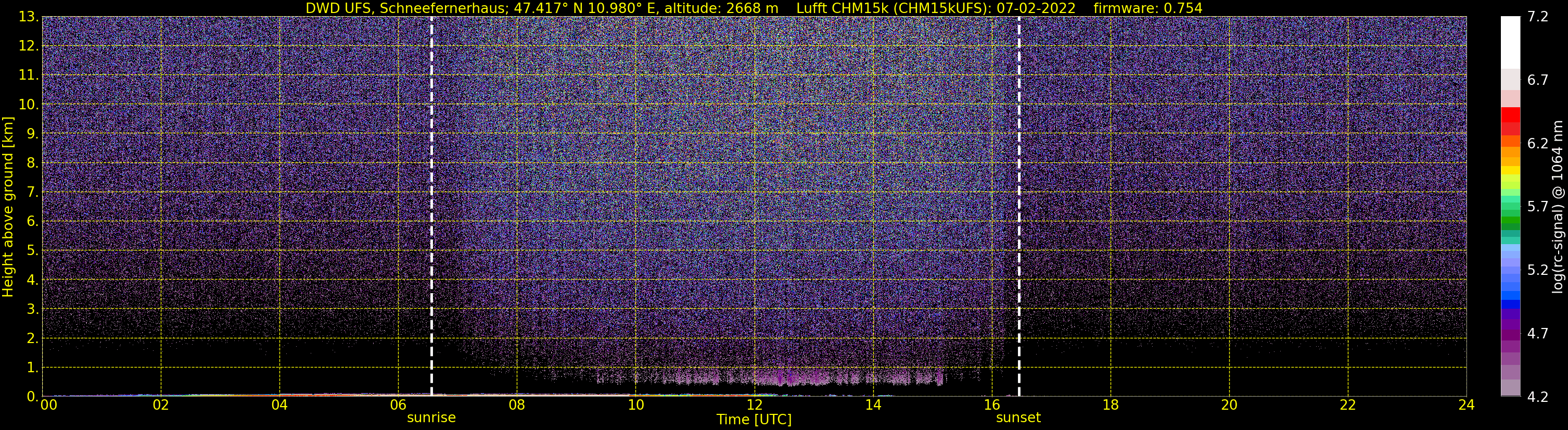Click the colorbar value 6.2

click(x=1538, y=144)
